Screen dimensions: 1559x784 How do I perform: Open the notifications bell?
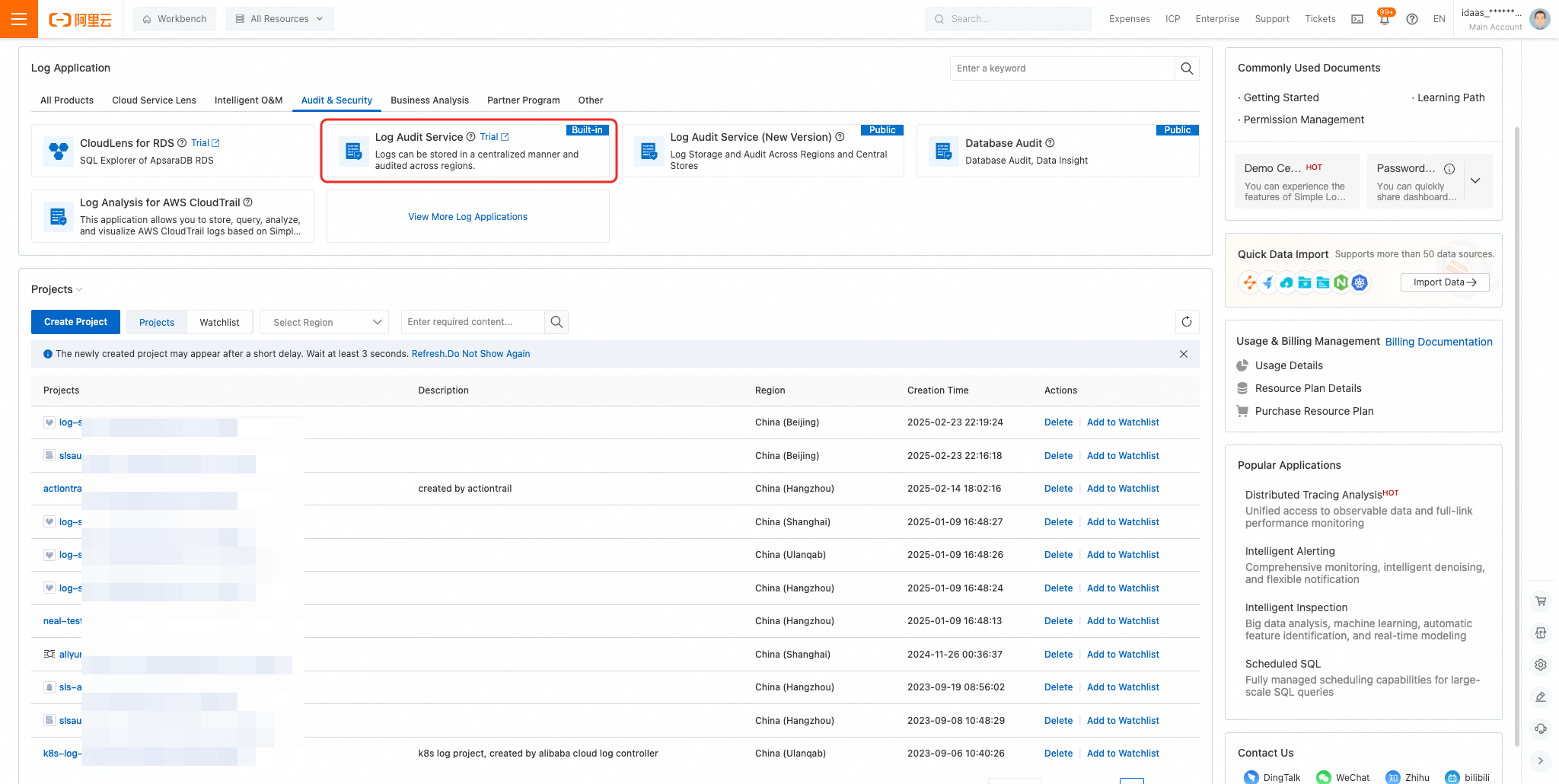point(1385,19)
